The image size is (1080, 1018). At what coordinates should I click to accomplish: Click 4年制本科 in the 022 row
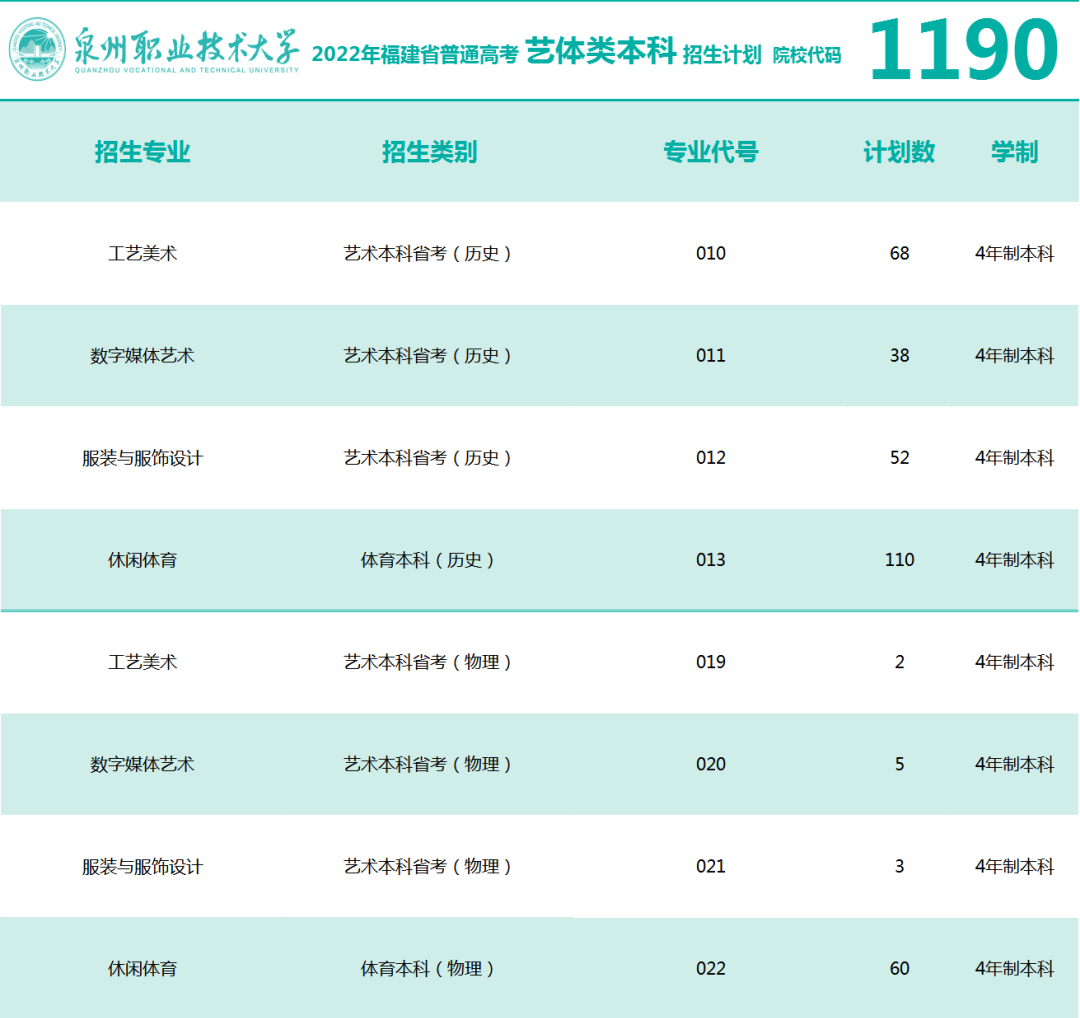point(1015,969)
